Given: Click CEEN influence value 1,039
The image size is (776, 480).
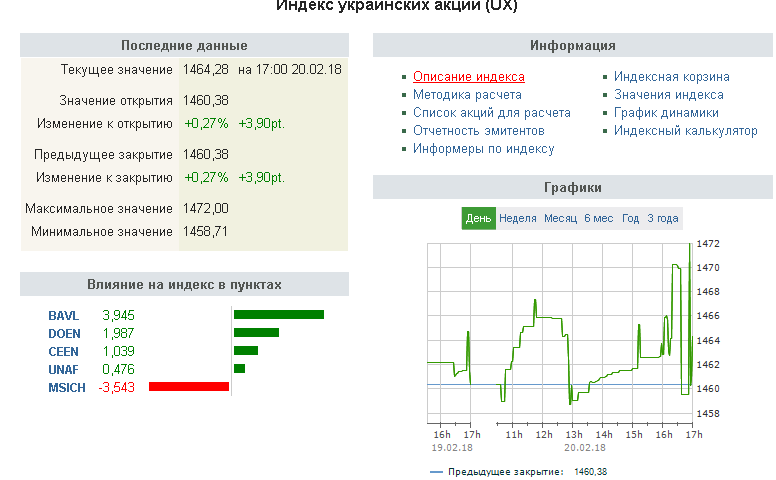Looking at the screenshot, I should tap(118, 351).
